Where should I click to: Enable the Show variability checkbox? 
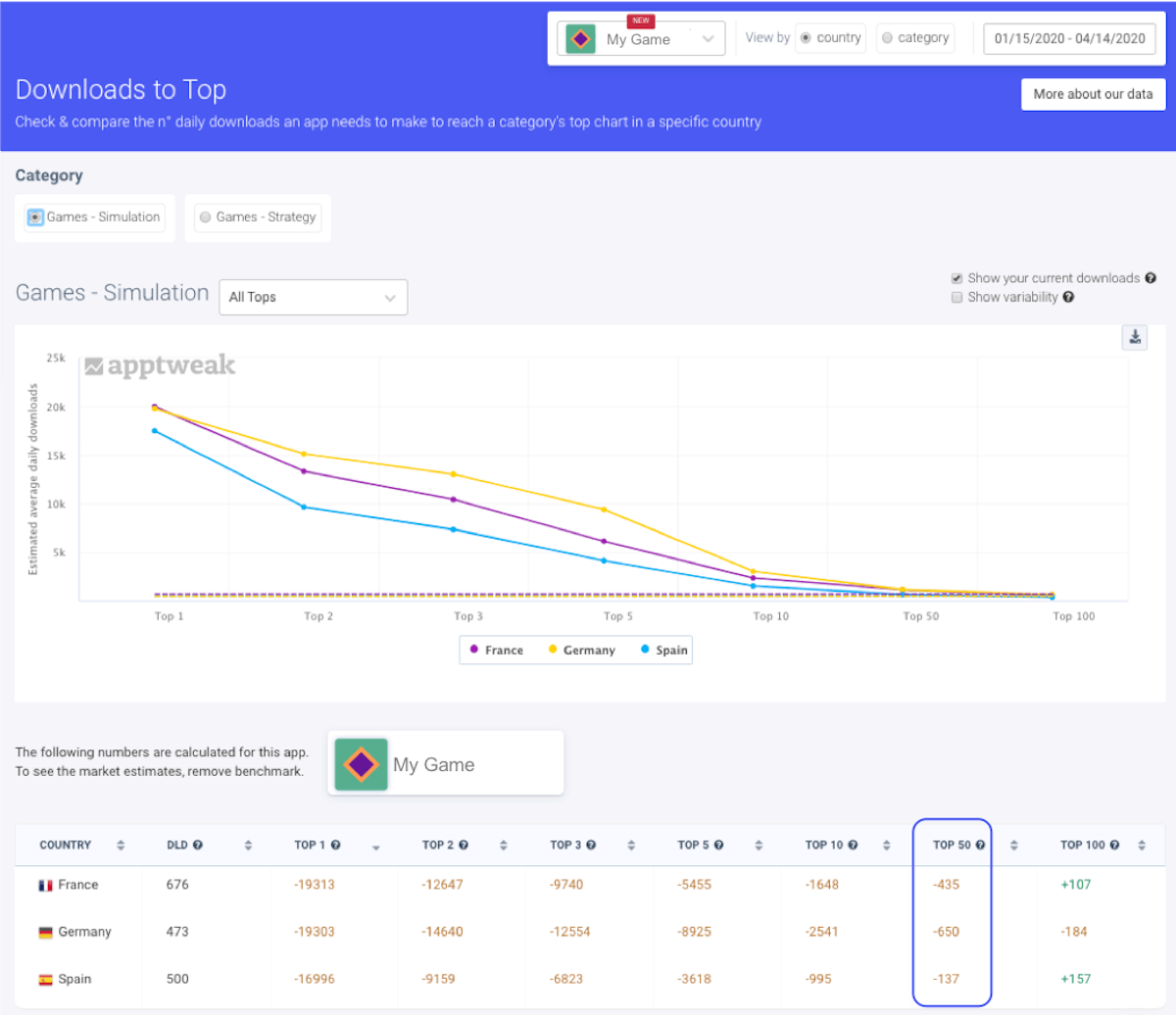point(956,297)
